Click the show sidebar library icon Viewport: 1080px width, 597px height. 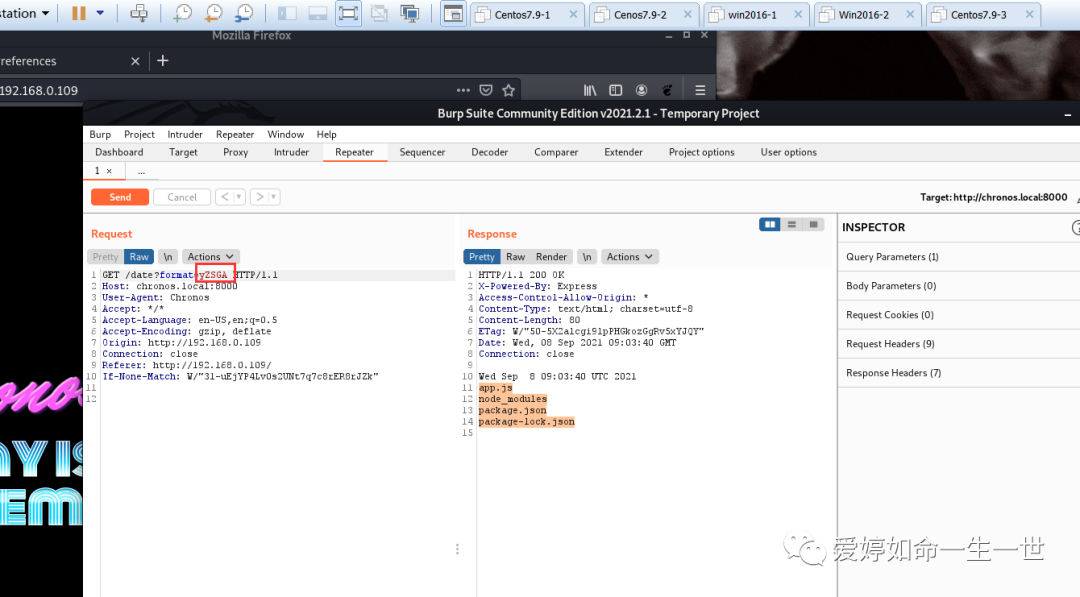pyautogui.click(x=287, y=13)
